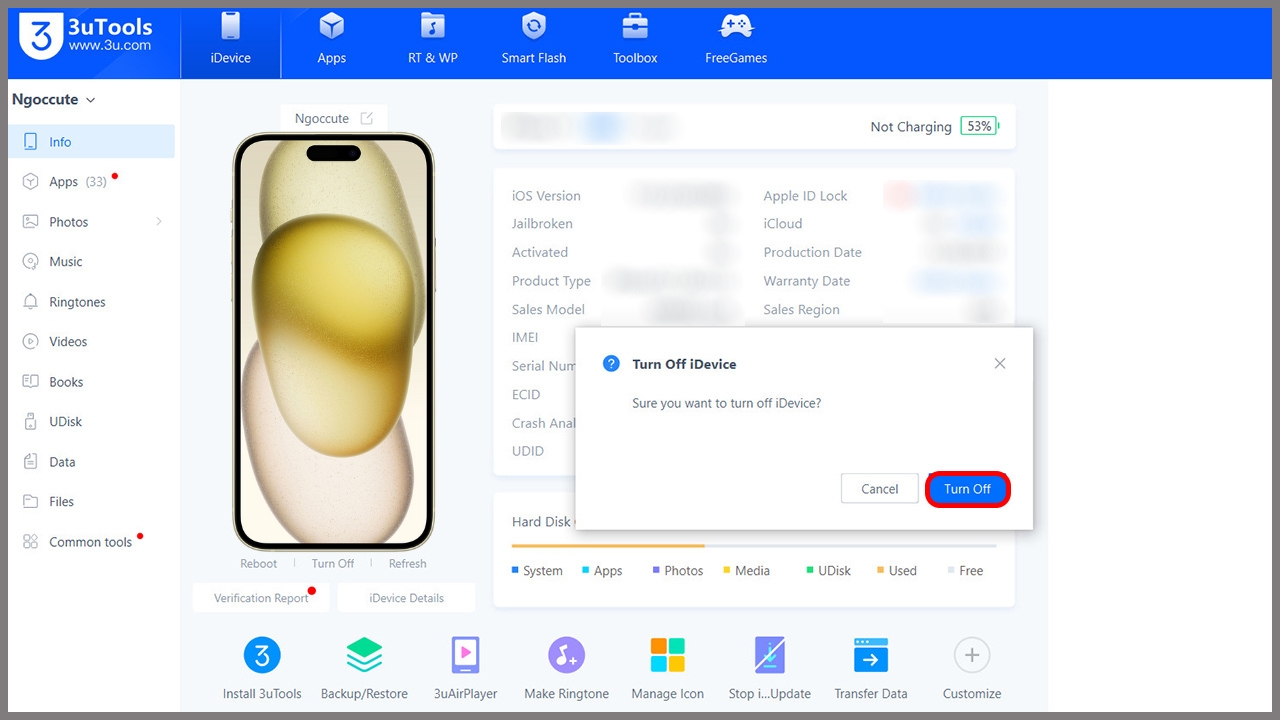Select Info in the sidebar

(91, 142)
